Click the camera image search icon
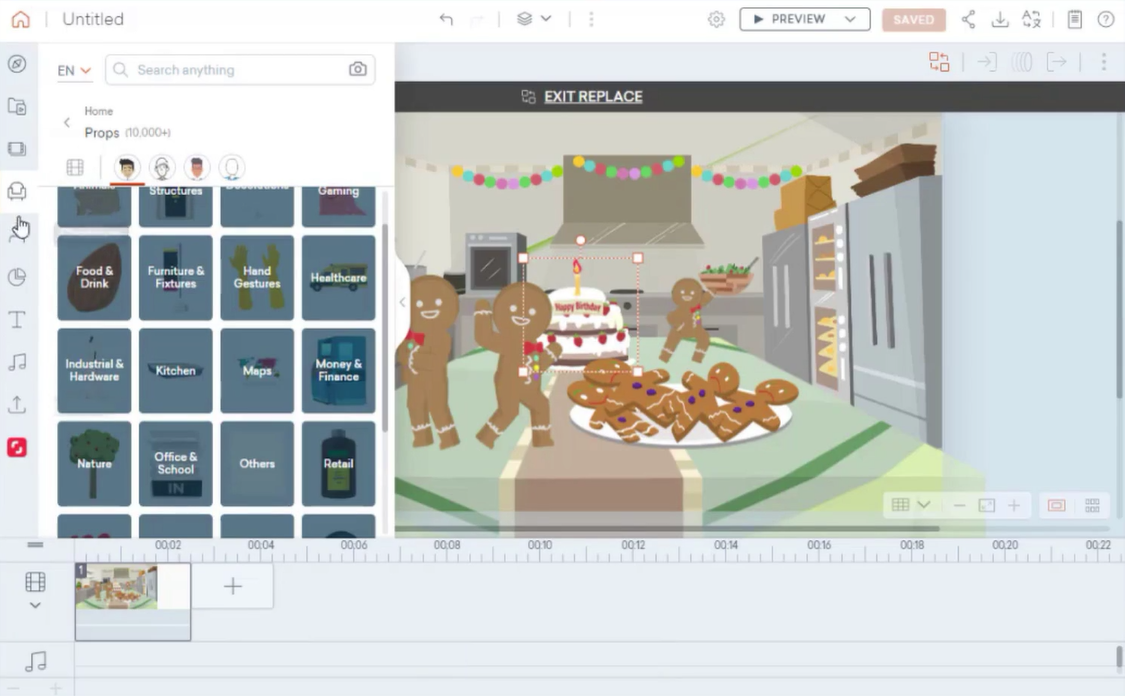1125x696 pixels. tap(357, 70)
